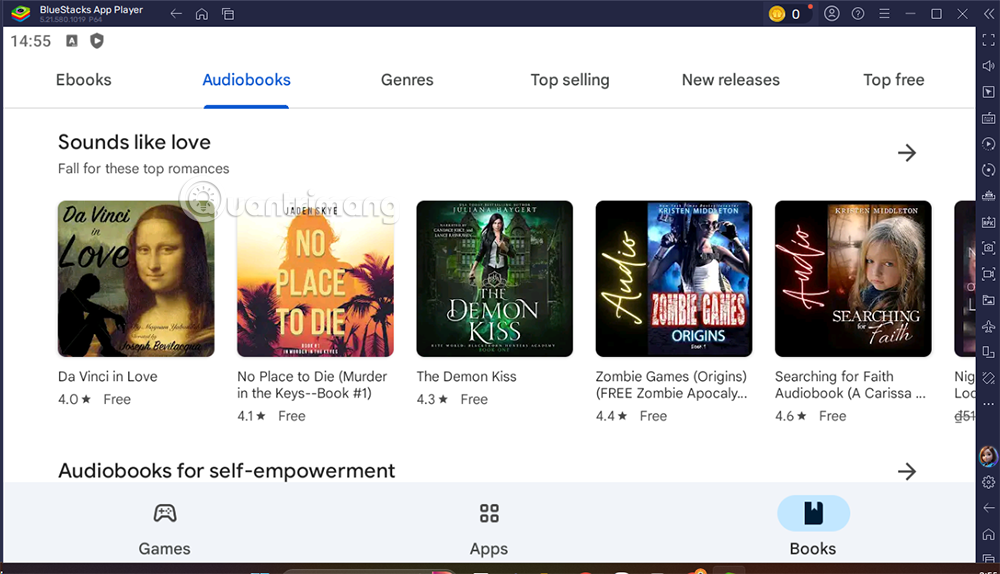Open the Apps grid icon

489,513
